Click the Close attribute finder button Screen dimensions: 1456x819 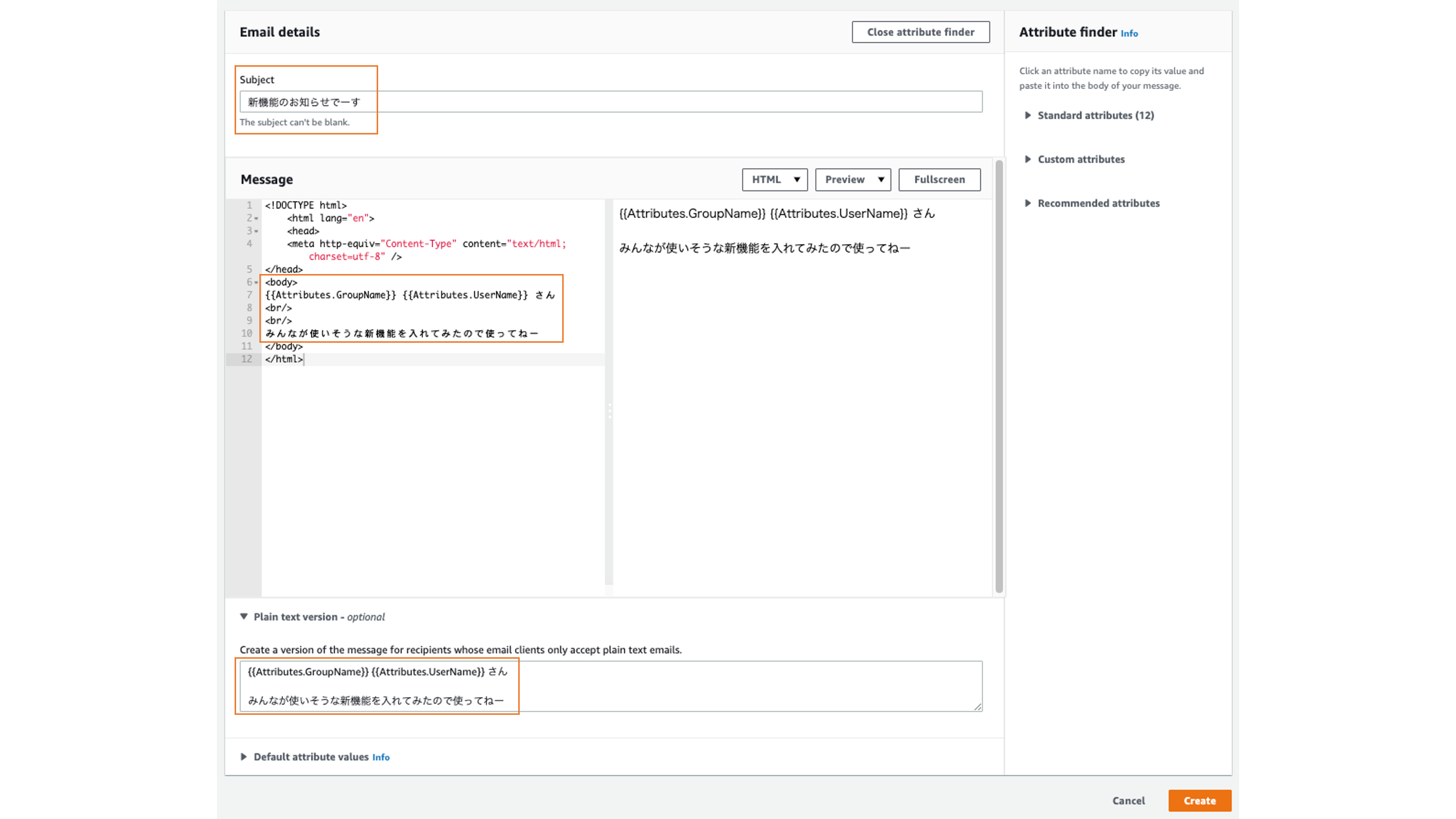[x=921, y=32]
